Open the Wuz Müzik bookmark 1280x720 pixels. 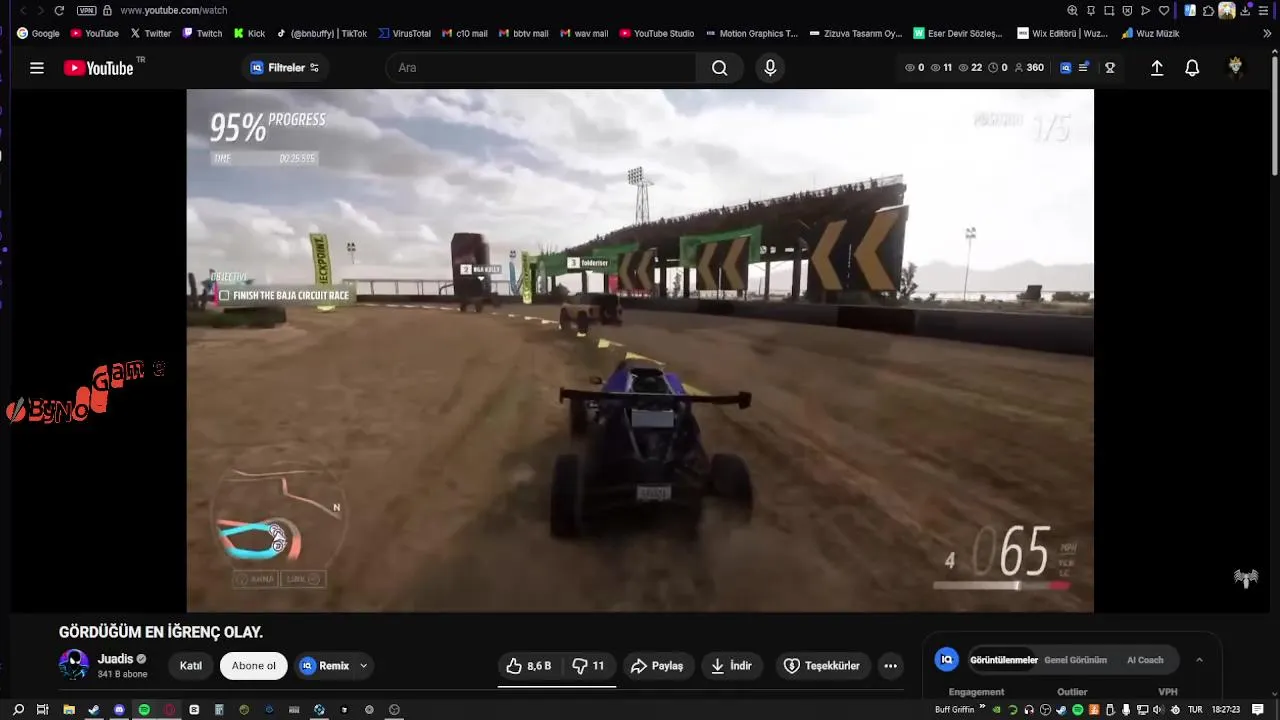pos(1150,33)
